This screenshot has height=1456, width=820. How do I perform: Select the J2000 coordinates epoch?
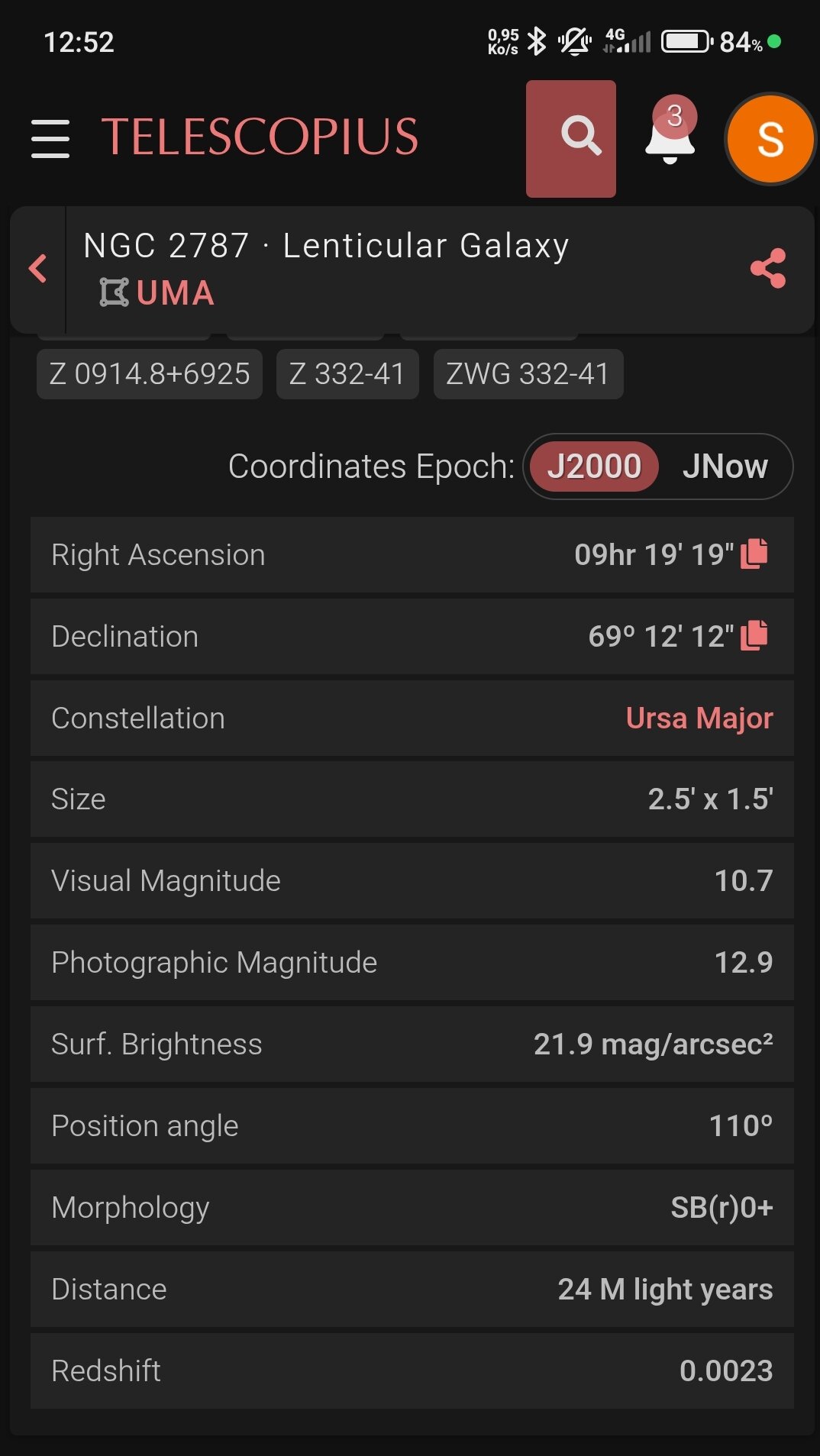[x=594, y=467]
